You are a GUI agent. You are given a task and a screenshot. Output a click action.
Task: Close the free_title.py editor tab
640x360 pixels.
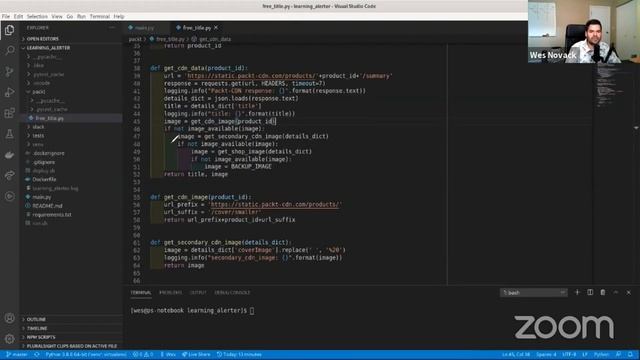pos(216,28)
